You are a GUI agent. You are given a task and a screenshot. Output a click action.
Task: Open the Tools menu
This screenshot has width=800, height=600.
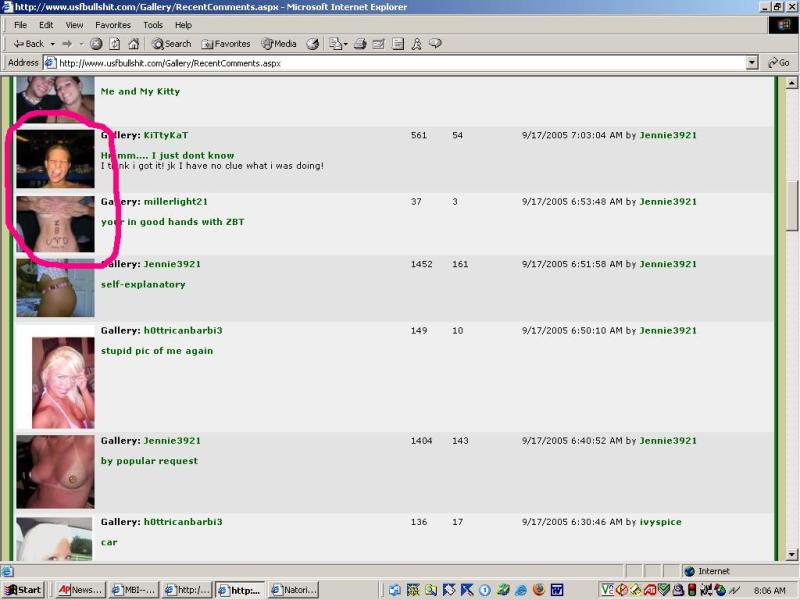click(152, 25)
